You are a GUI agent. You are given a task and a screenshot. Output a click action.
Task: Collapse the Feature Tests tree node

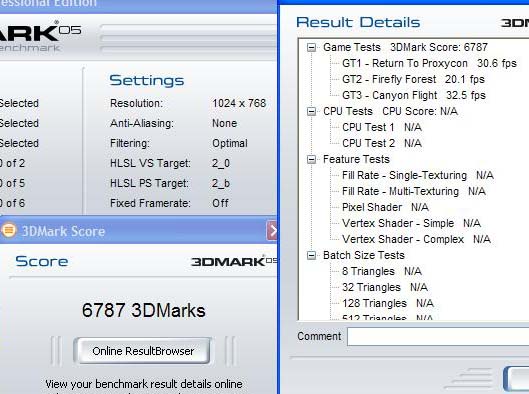[x=311, y=159]
